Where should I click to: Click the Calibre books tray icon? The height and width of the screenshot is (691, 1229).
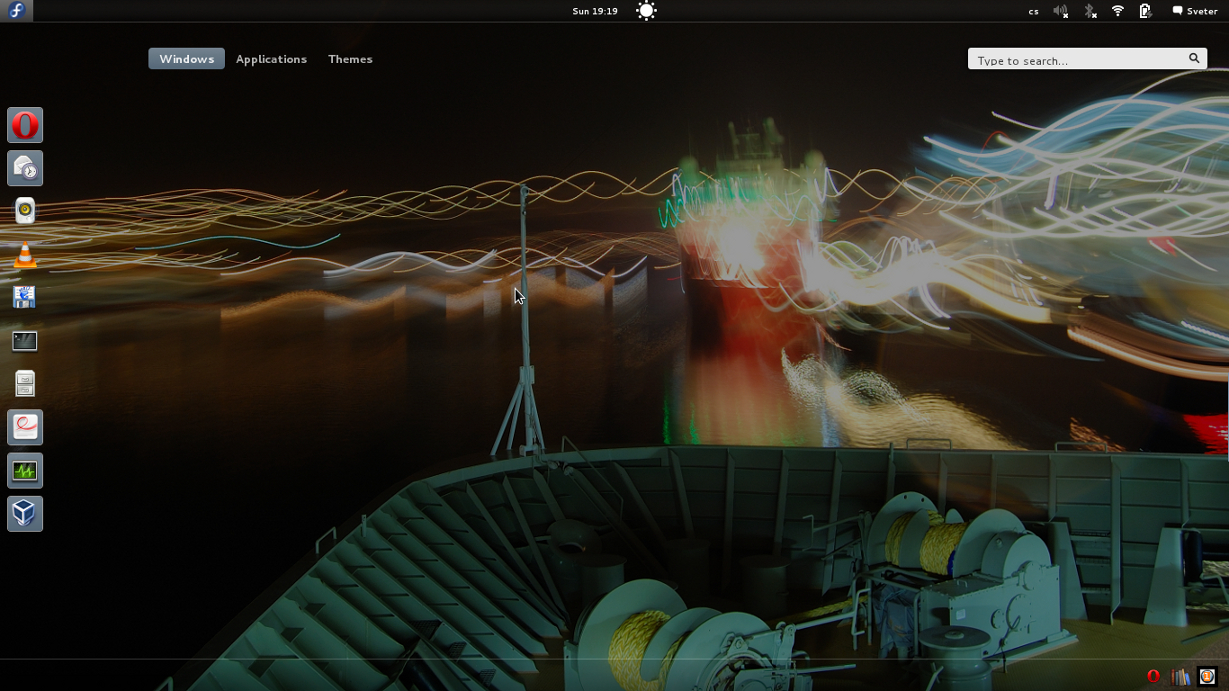(1181, 677)
